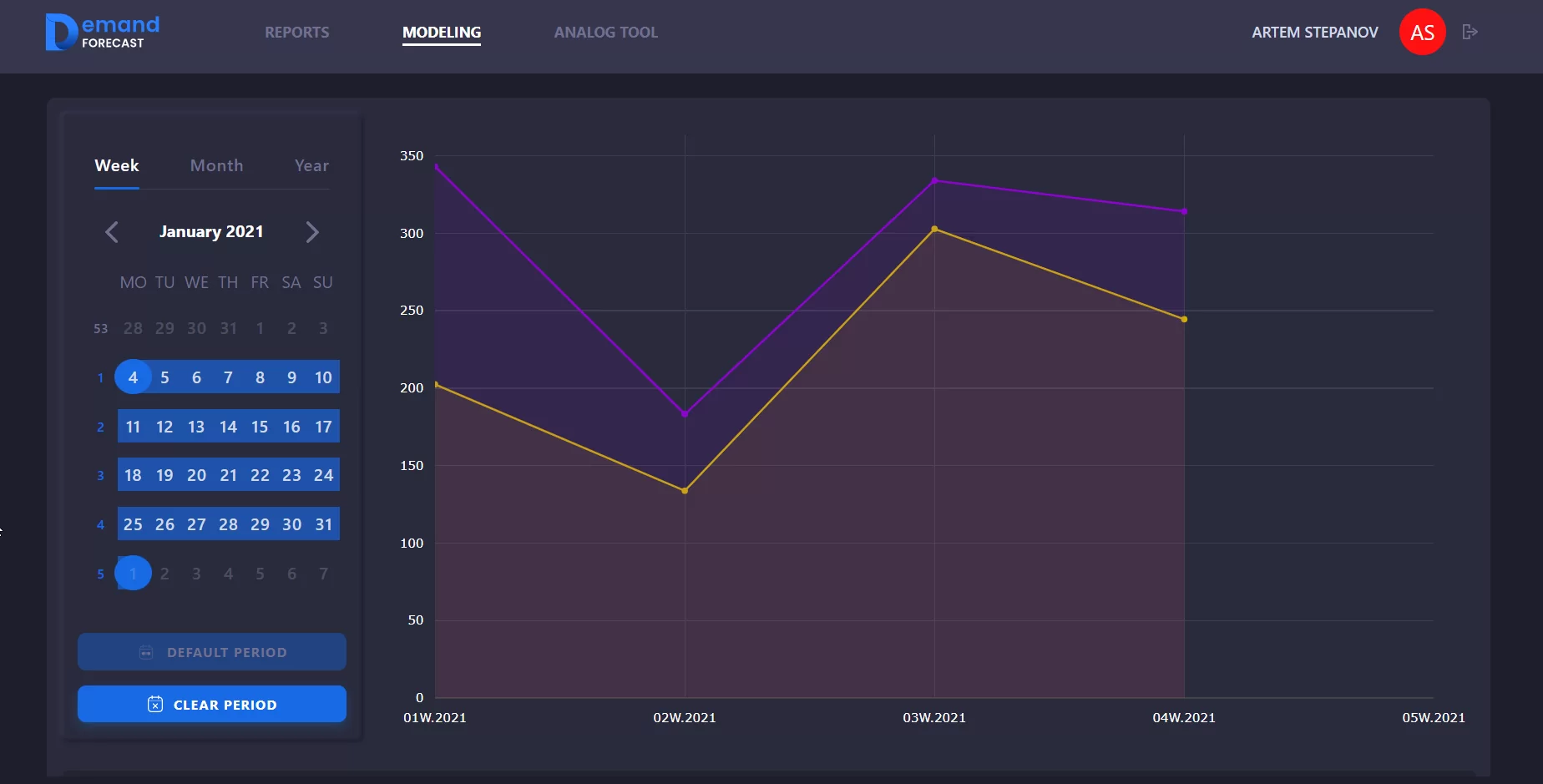This screenshot has width=1543, height=784.
Task: Click the Demand Forecast logo
Action: pyautogui.click(x=102, y=33)
